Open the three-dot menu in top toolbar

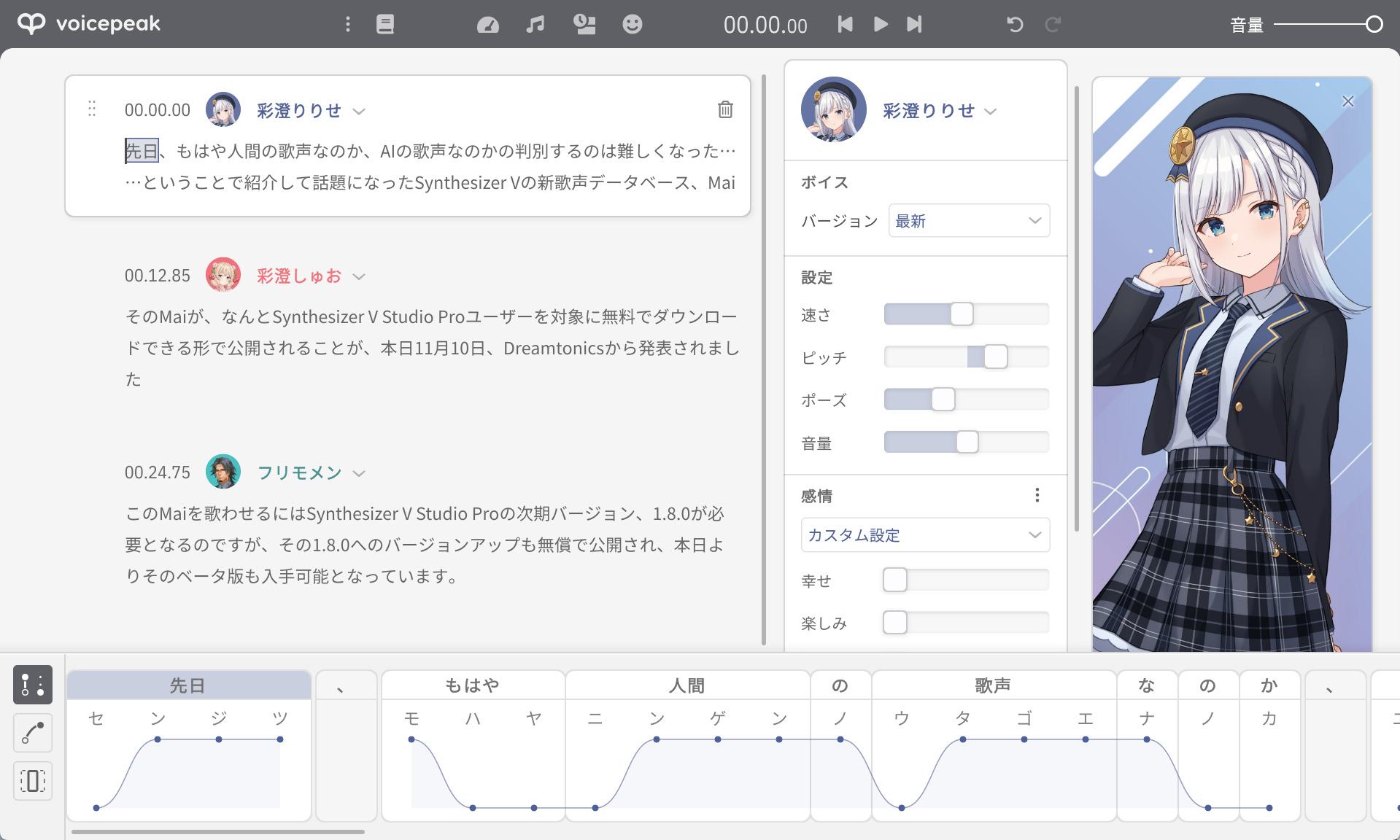point(348,25)
